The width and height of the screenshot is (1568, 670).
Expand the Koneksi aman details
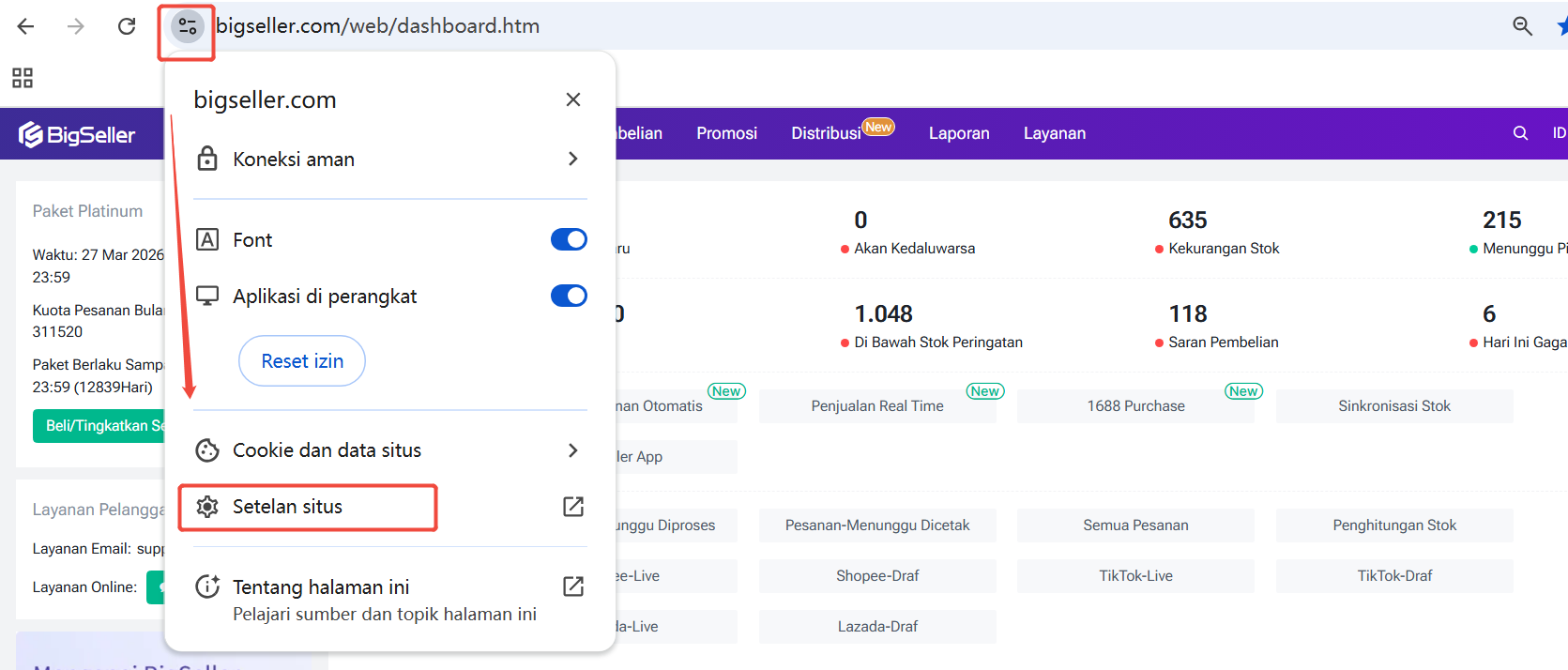pos(389,160)
